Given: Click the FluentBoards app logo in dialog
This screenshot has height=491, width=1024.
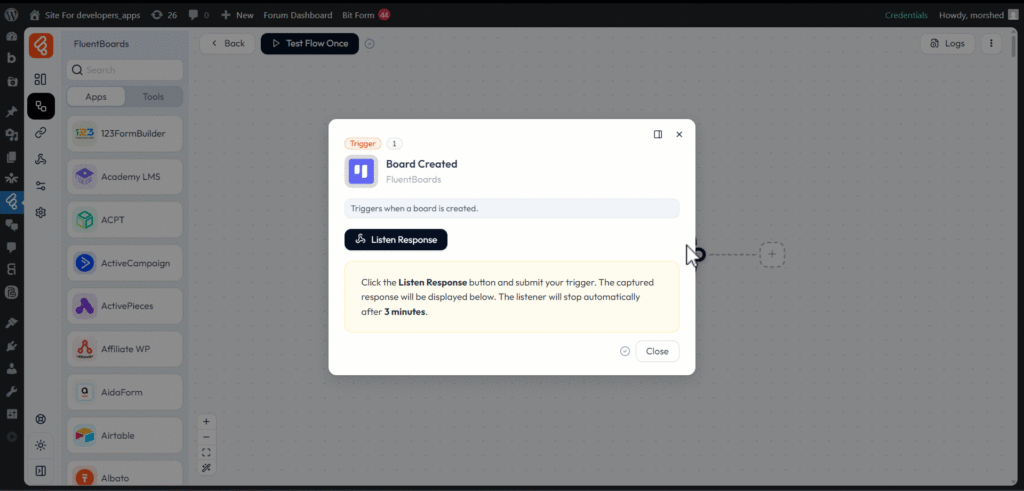Looking at the screenshot, I should pyautogui.click(x=361, y=172).
